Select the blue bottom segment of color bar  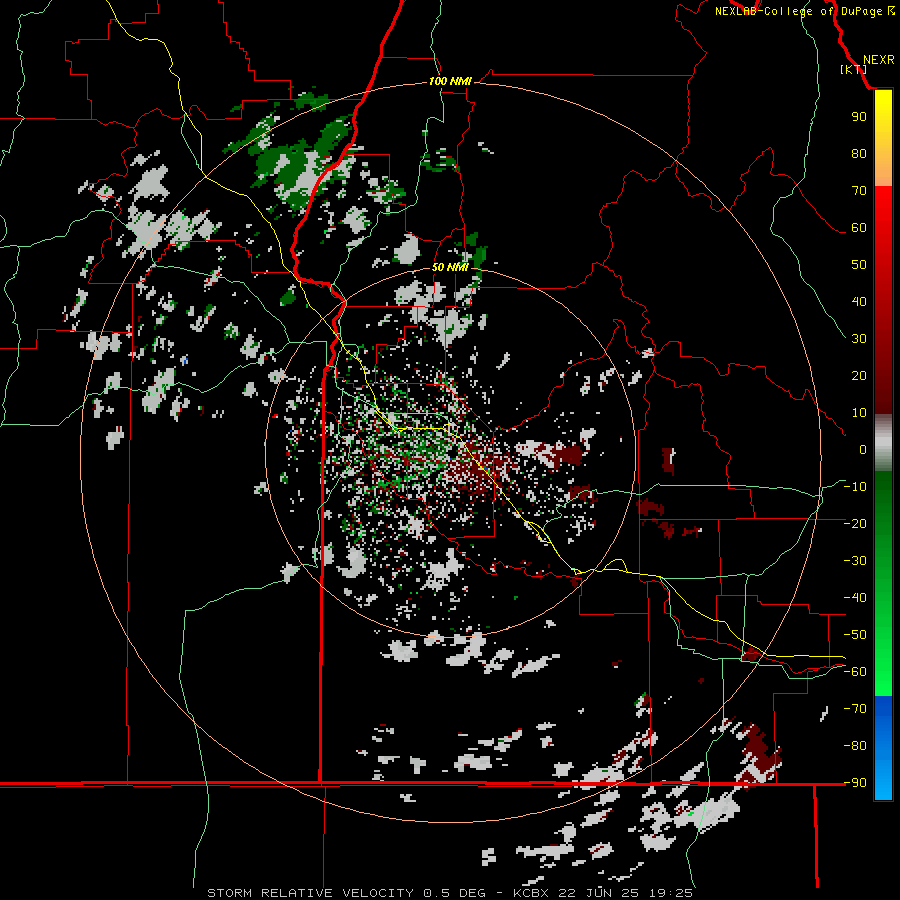[883, 747]
